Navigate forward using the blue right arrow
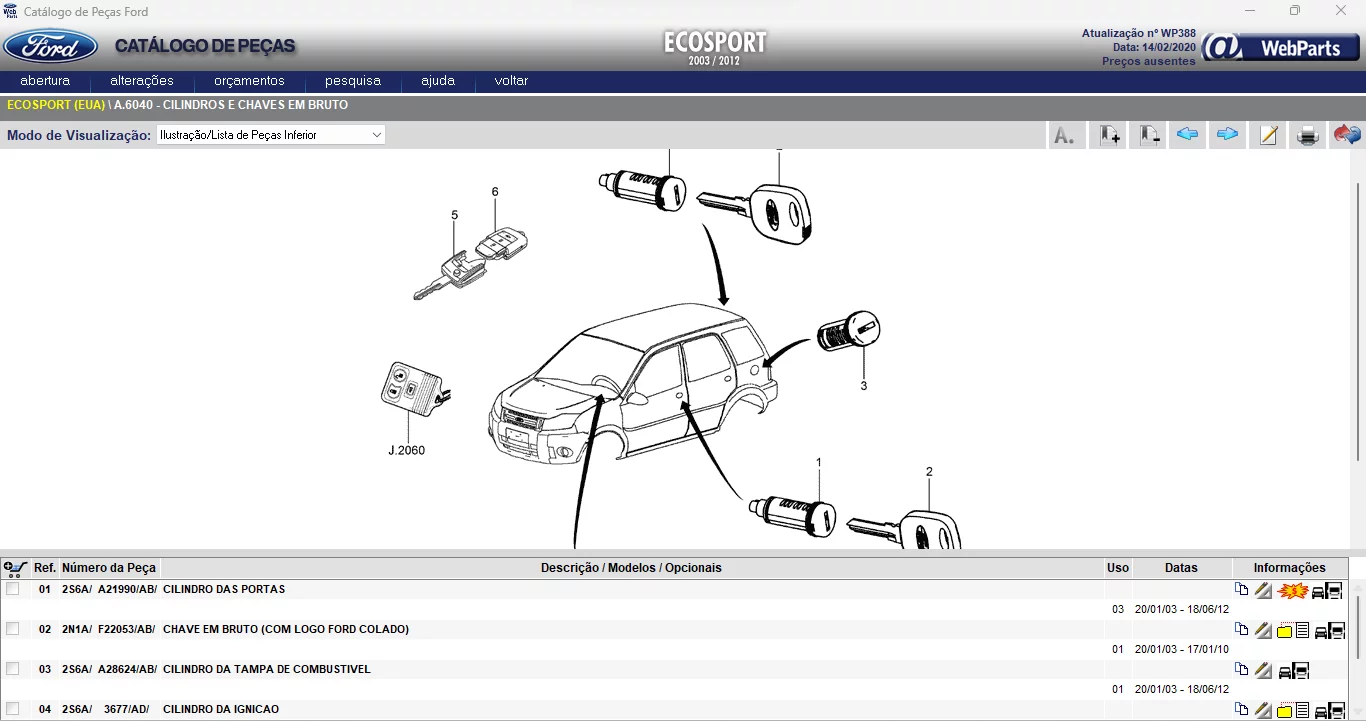The height and width of the screenshot is (721, 1366). [x=1227, y=134]
